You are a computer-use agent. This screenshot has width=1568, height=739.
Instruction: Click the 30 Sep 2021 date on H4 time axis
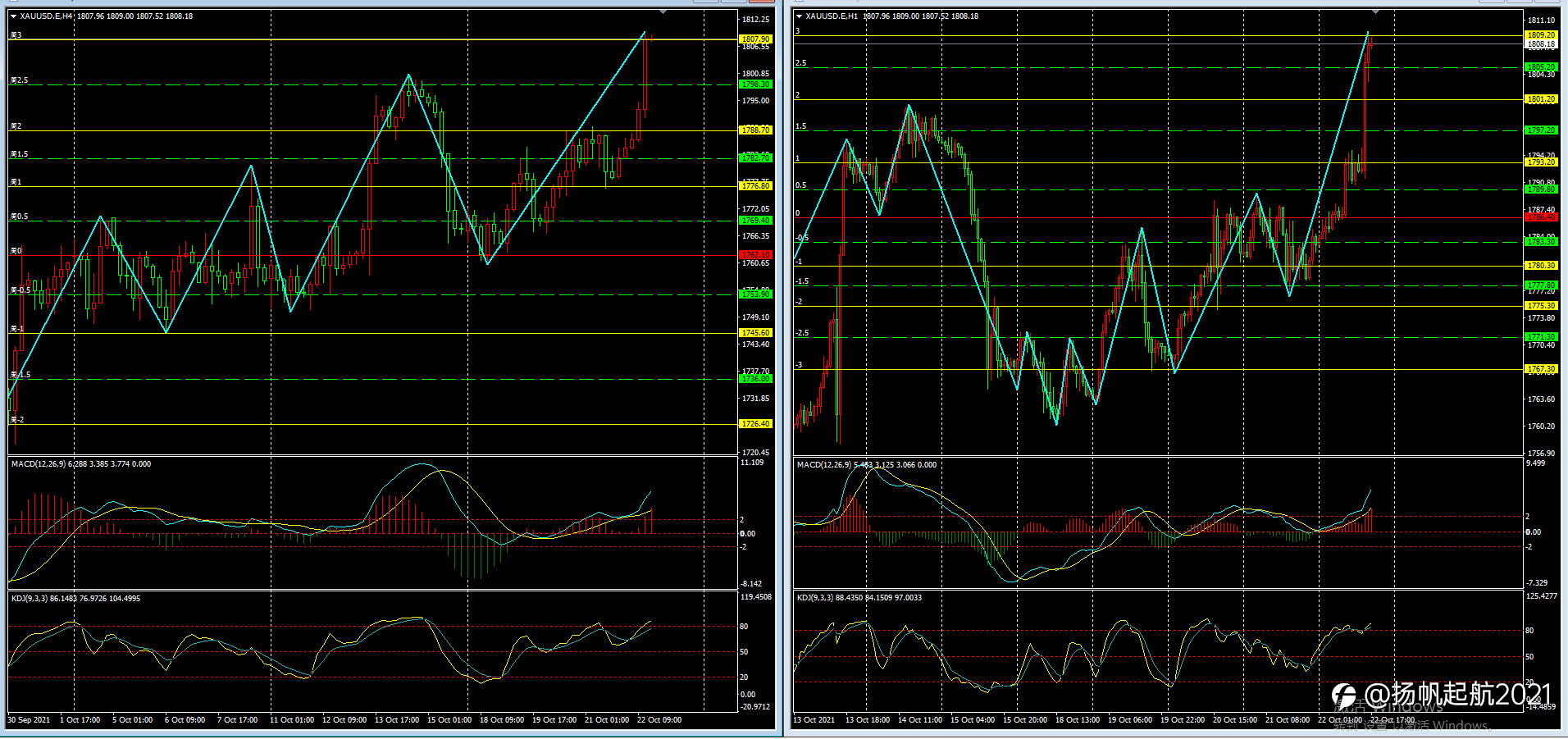point(29,720)
